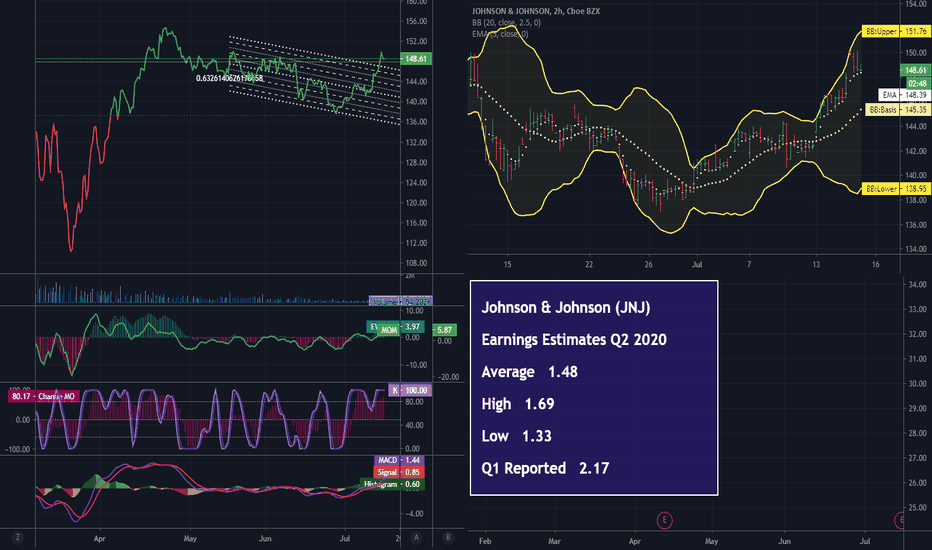
Task: Select the BB:Lower 138.98 price label
Action: pos(896,188)
